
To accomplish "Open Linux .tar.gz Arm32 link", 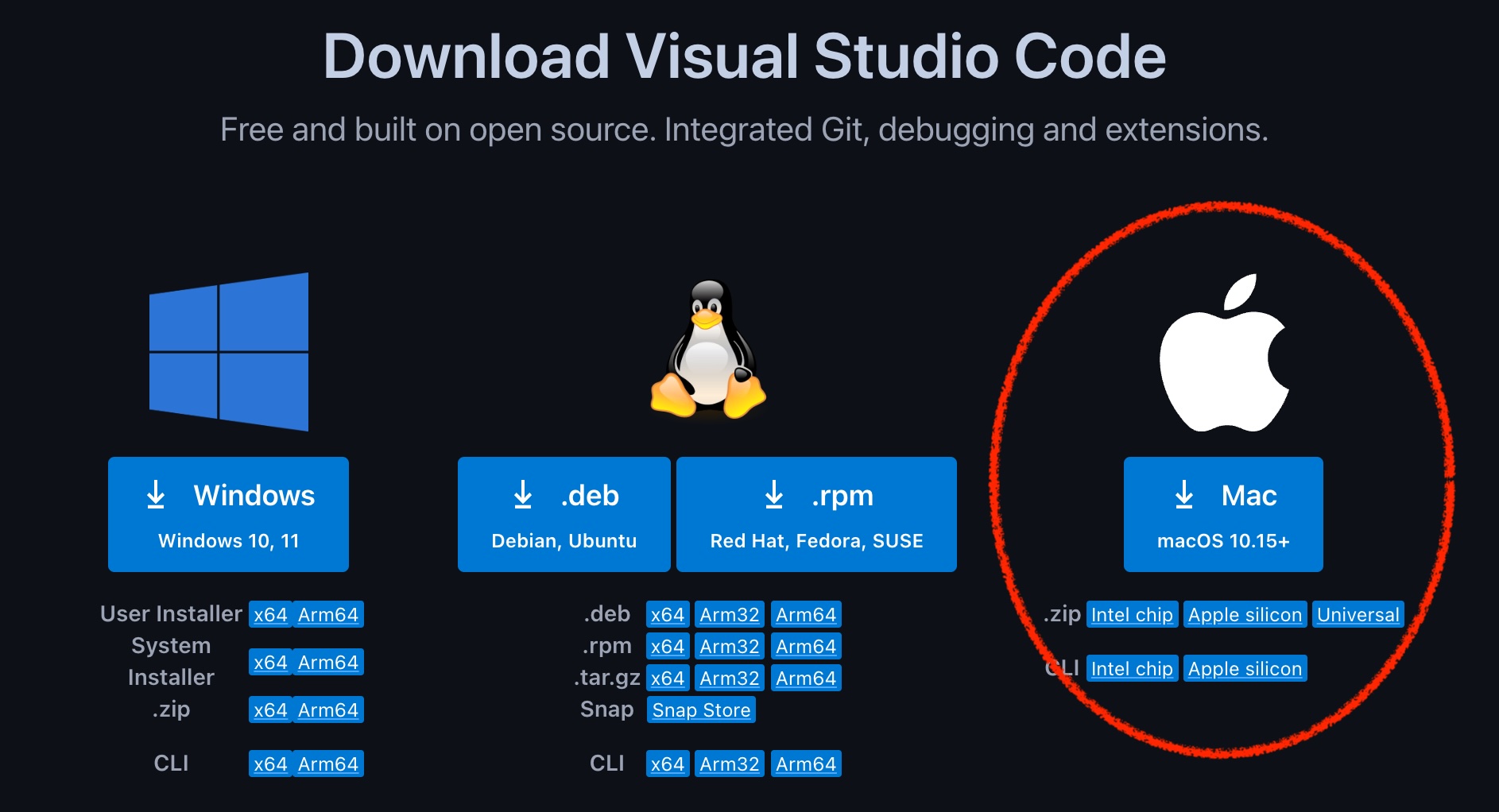I will tap(730, 678).
